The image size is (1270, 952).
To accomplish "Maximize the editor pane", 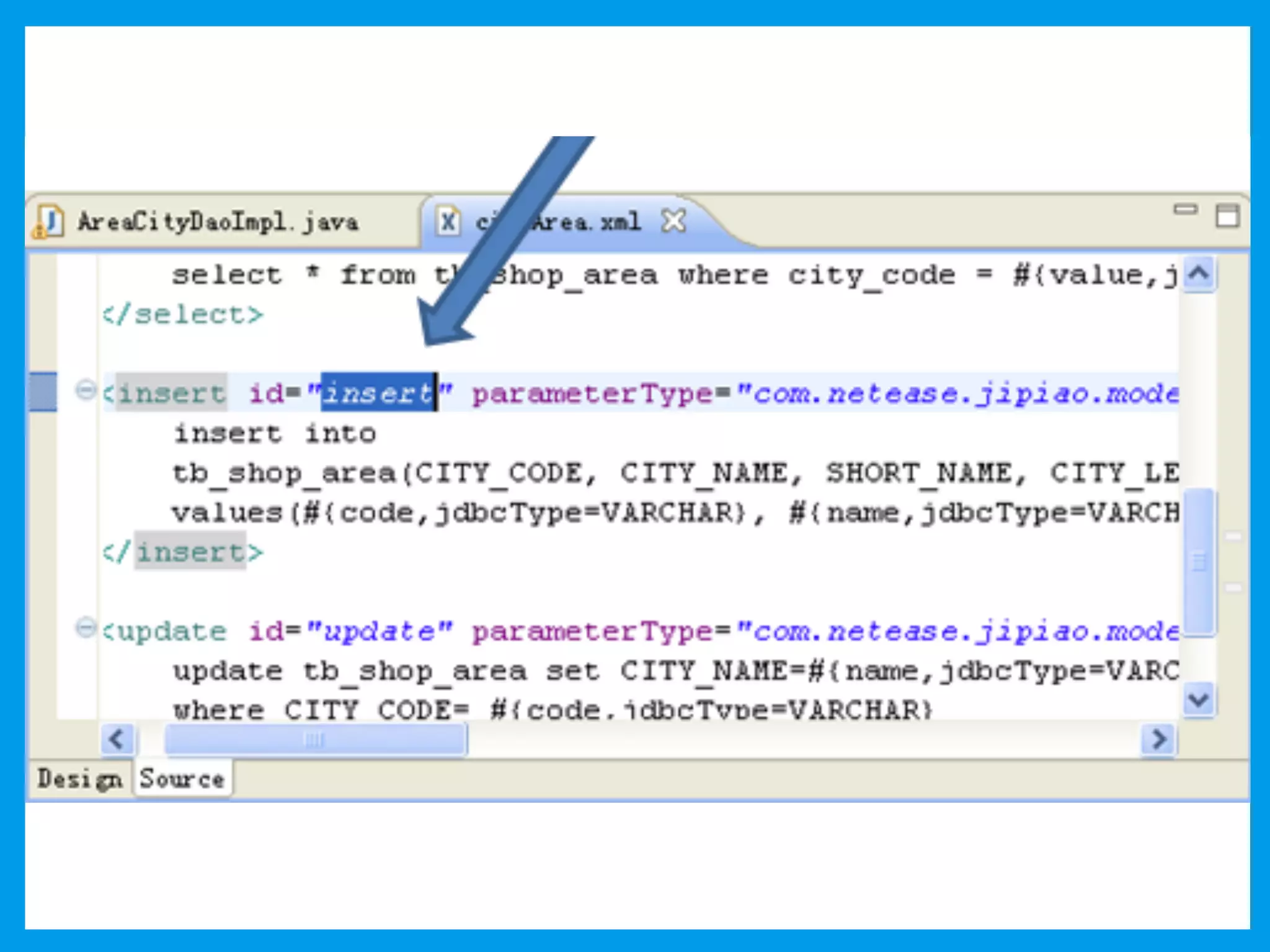I will (x=1227, y=217).
